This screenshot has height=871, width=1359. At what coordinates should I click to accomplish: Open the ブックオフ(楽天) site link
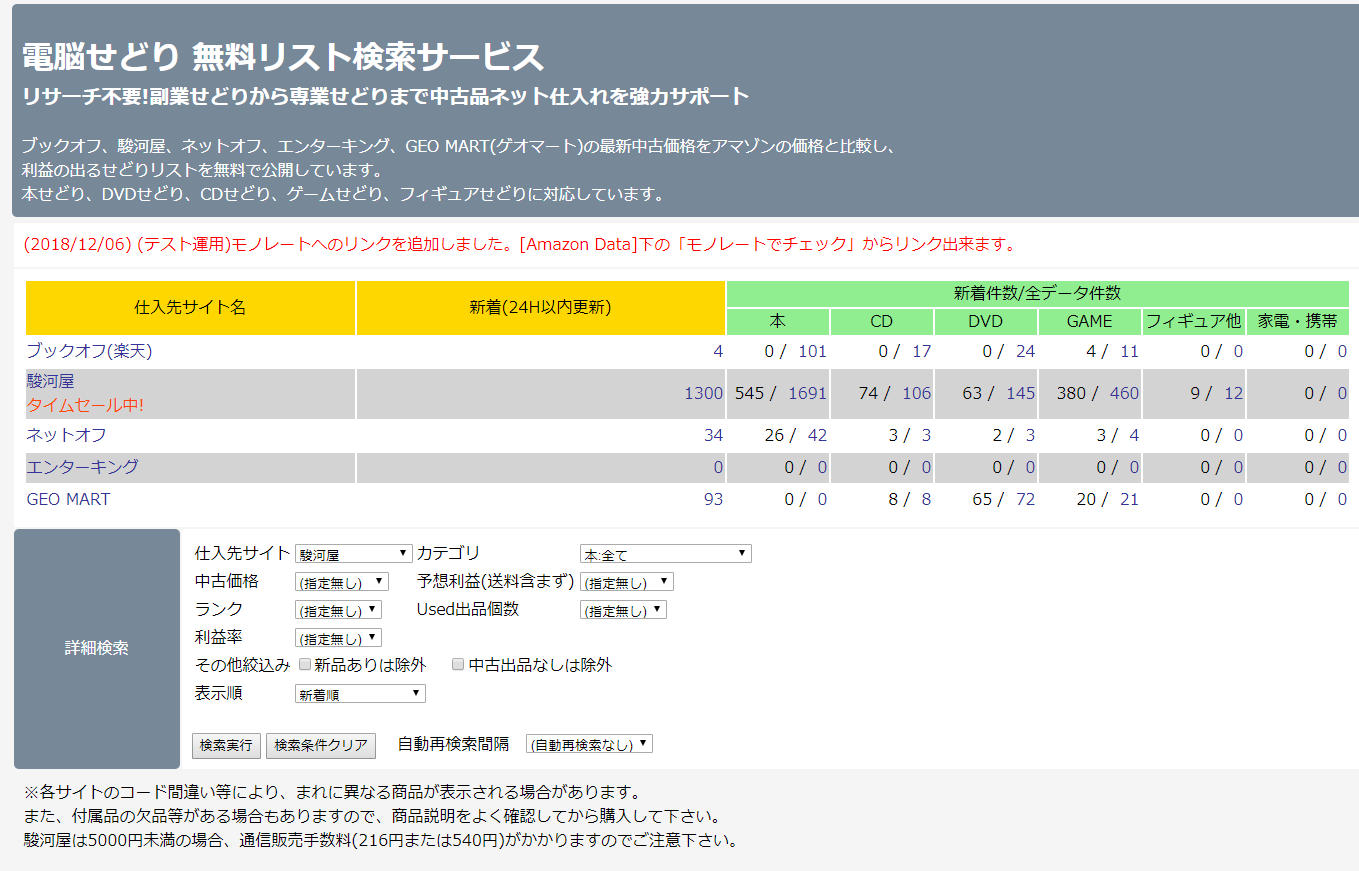click(x=89, y=351)
